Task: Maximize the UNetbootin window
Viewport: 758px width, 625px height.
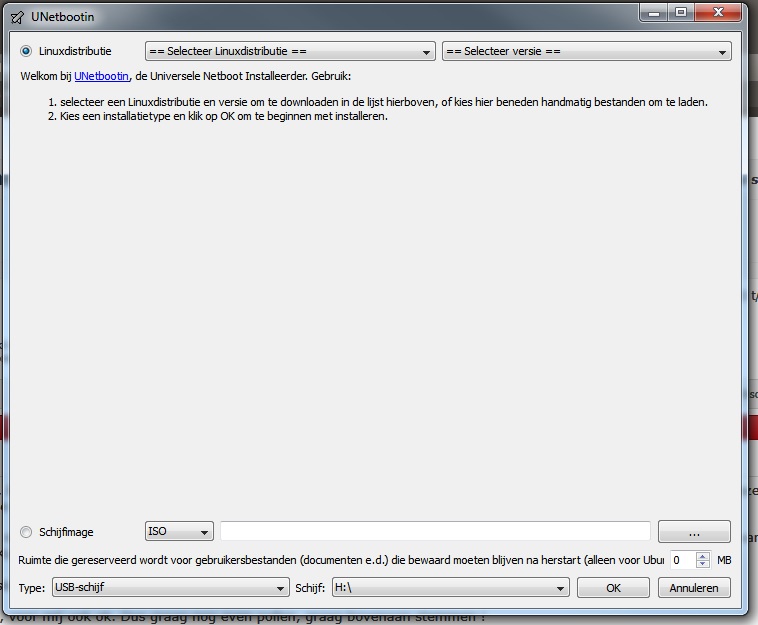Action: click(681, 13)
